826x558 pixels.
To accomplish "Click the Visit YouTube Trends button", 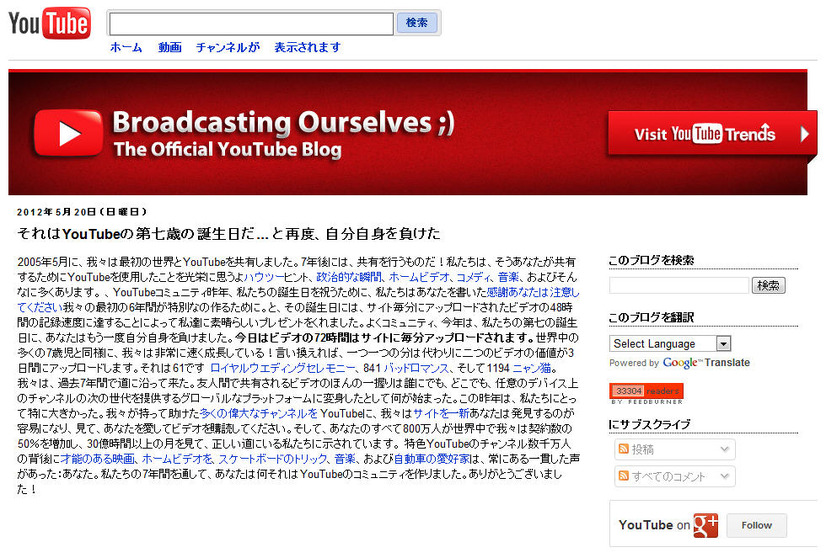I will [x=712, y=133].
